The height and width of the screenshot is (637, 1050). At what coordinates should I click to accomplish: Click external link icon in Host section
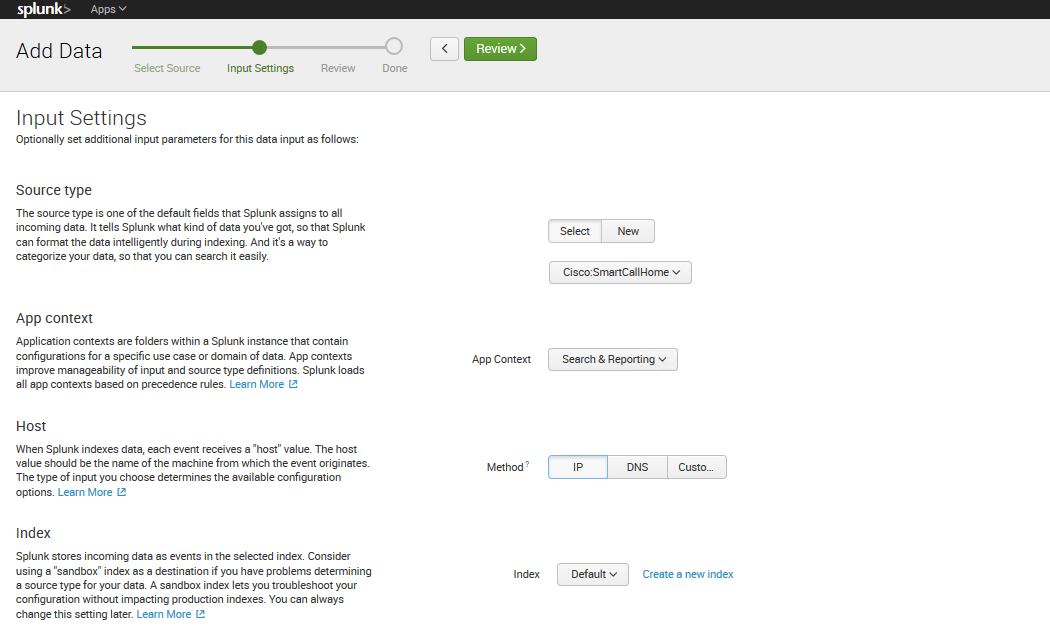click(121, 492)
